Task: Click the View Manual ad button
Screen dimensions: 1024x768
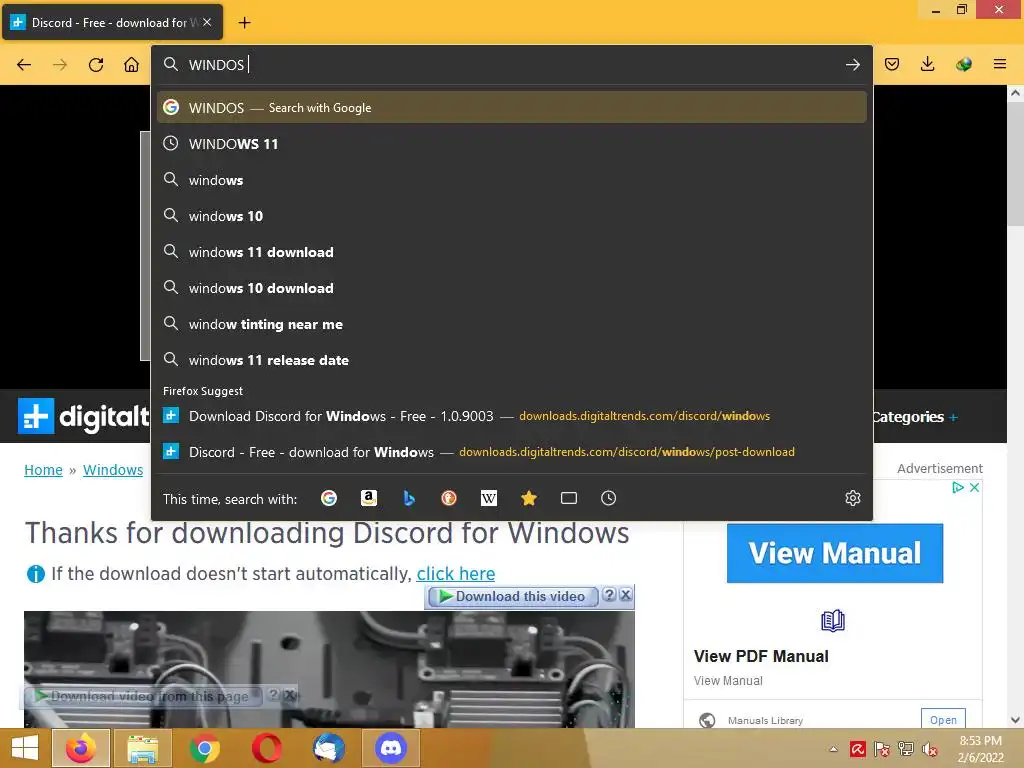Action: coord(835,553)
